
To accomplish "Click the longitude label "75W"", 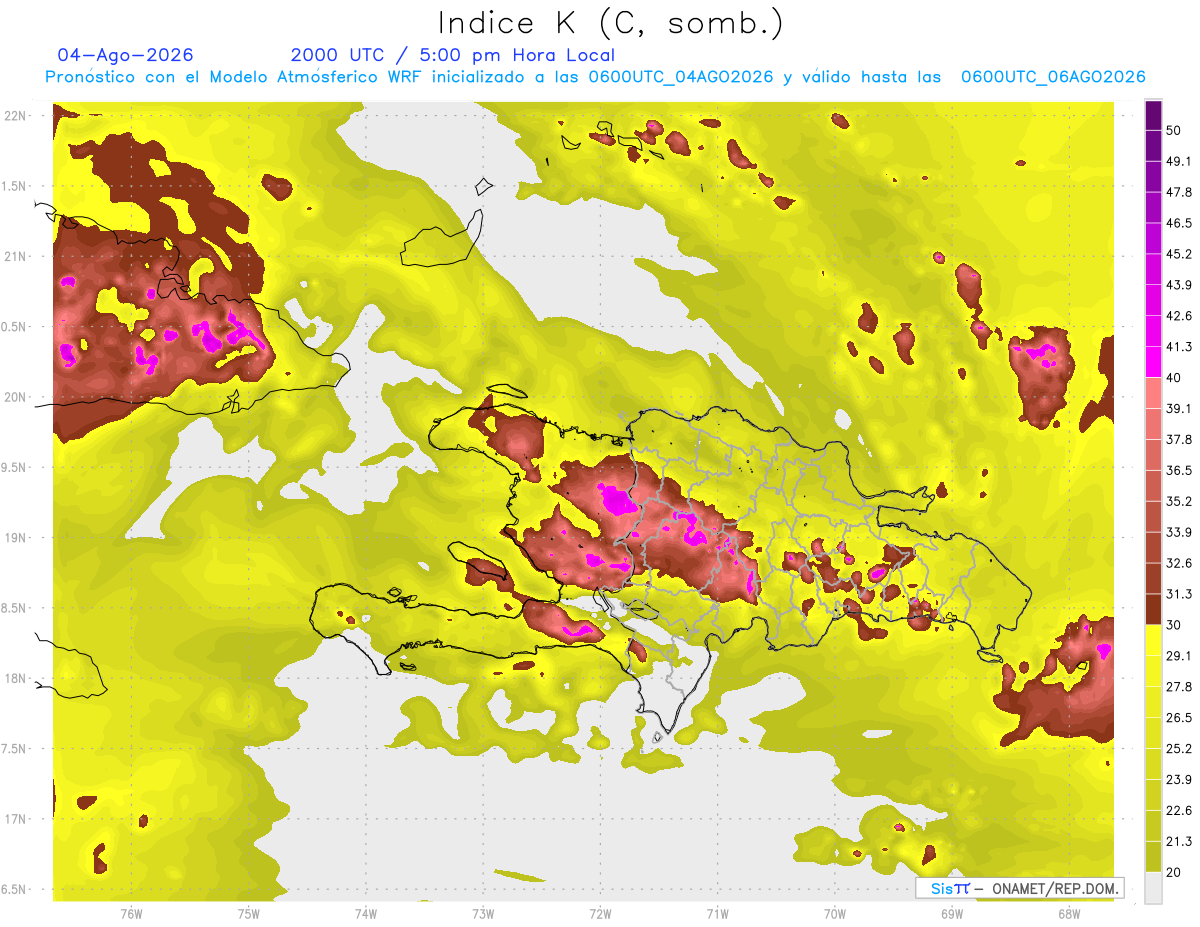I will click(249, 914).
